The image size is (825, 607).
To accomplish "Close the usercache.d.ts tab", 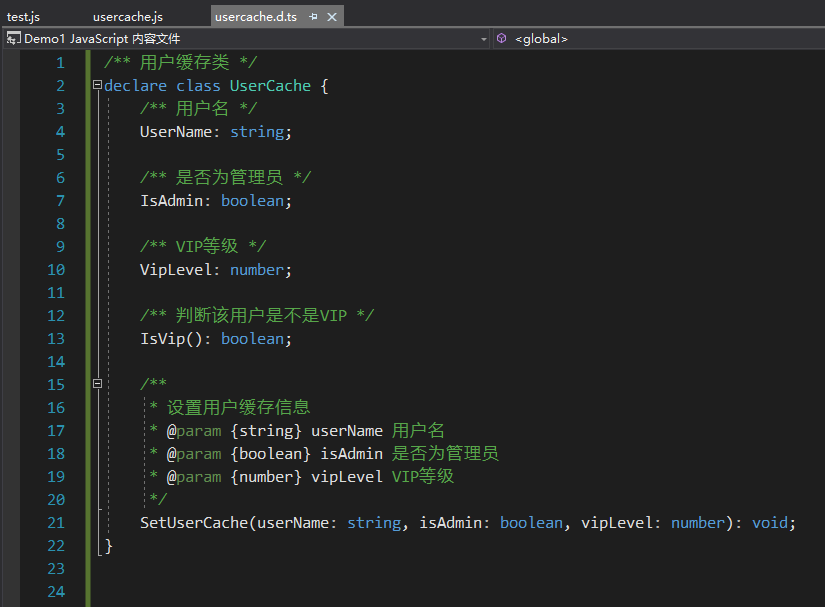I will [333, 17].
